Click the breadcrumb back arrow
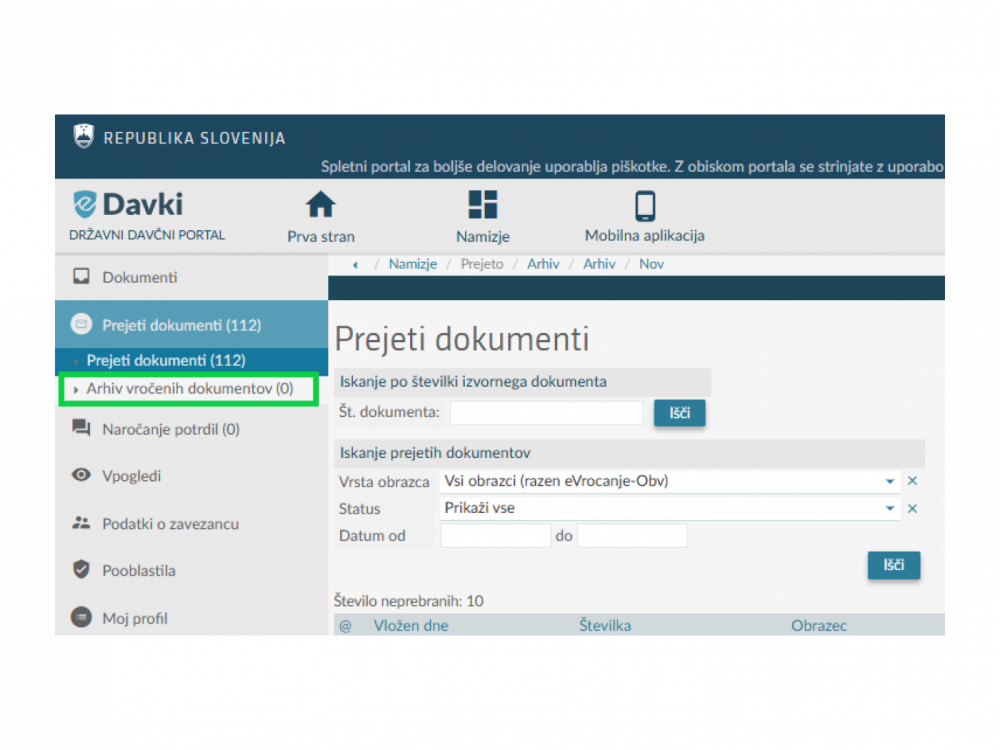Viewport: 1000px width, 750px height. [355, 265]
